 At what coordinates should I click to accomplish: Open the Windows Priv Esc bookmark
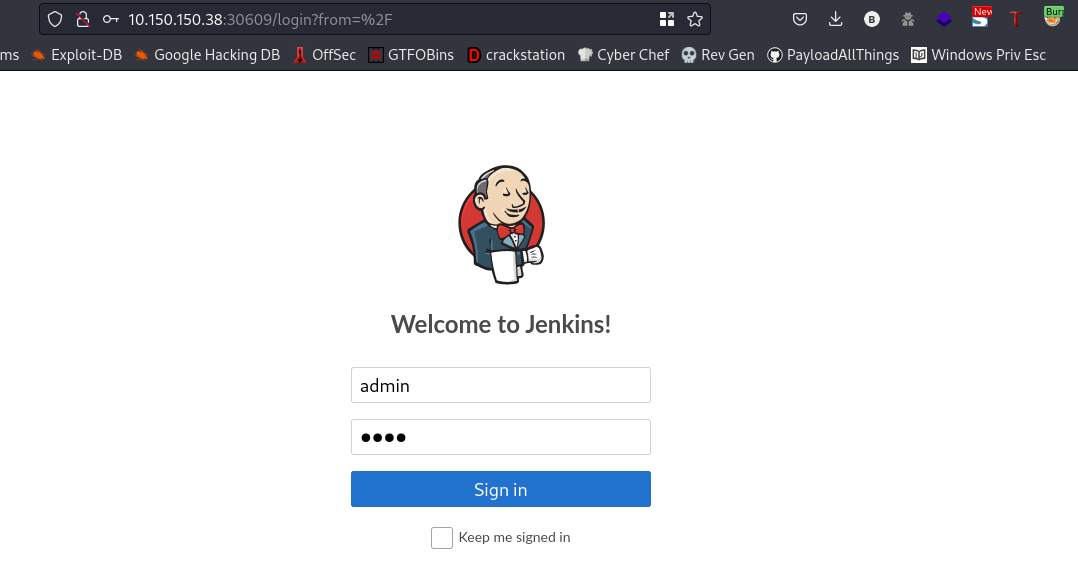pyautogui.click(x=978, y=55)
